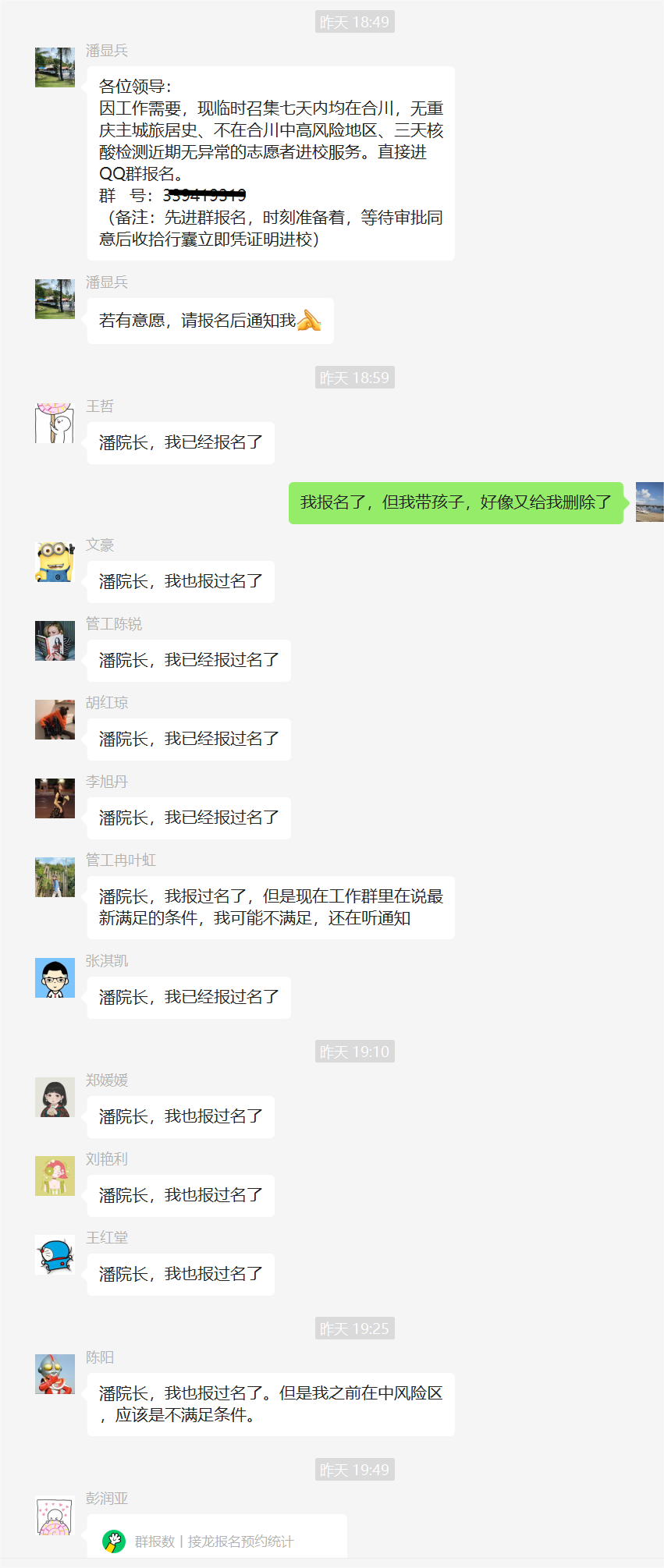
Task: Click 刘艳利's yellow cartoon avatar
Action: click(55, 1176)
